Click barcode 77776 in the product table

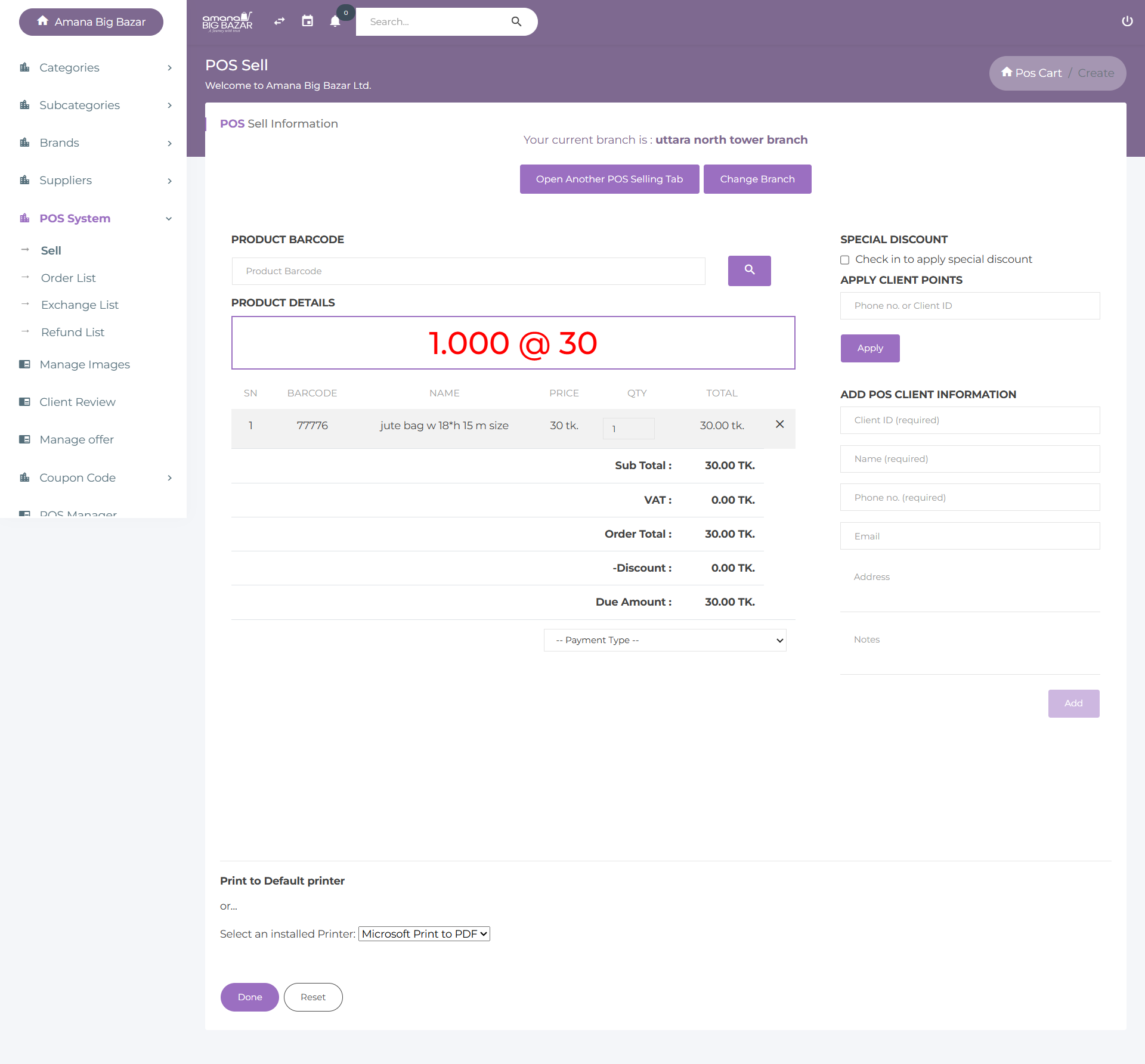pos(312,426)
